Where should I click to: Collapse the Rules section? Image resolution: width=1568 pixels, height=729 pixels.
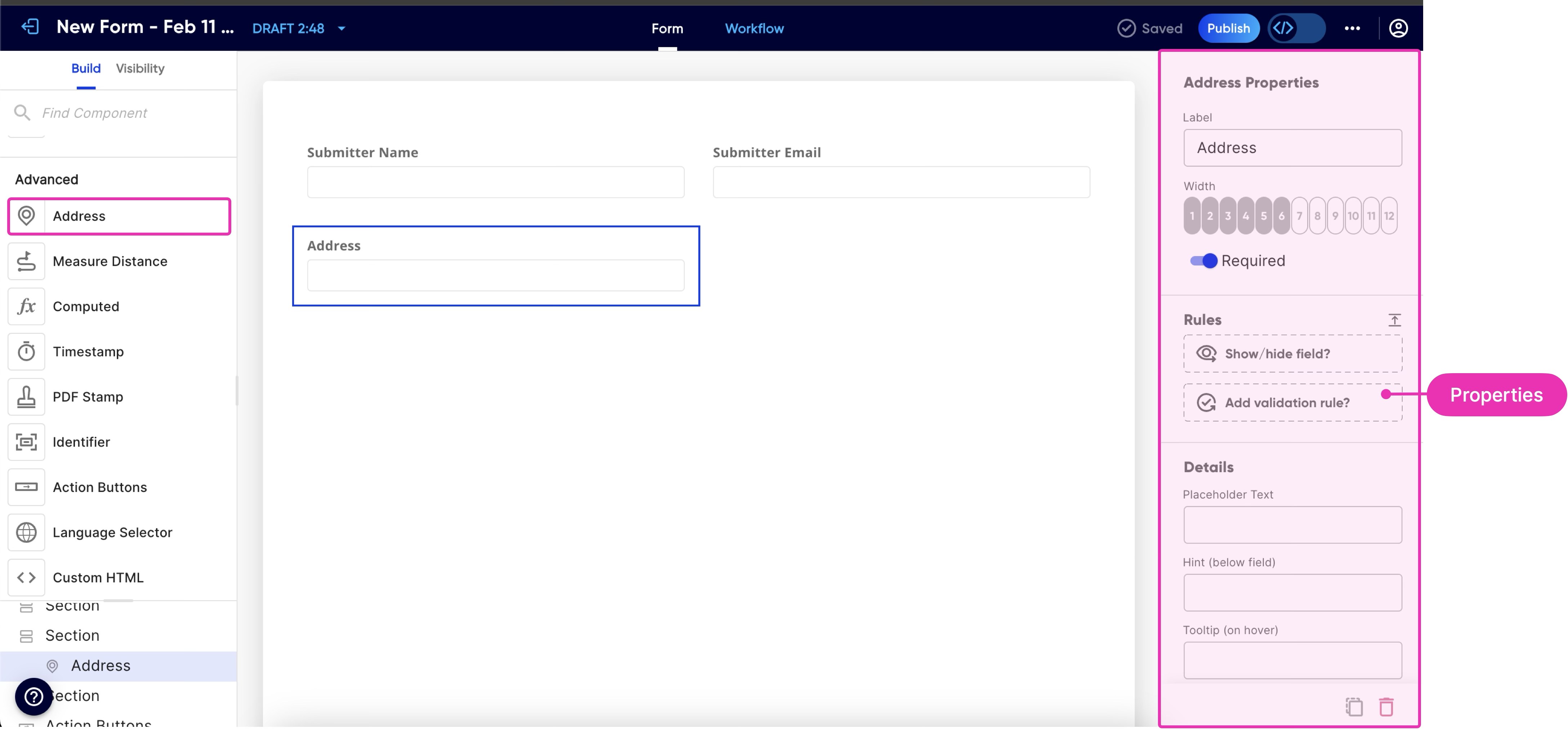[x=1394, y=319]
